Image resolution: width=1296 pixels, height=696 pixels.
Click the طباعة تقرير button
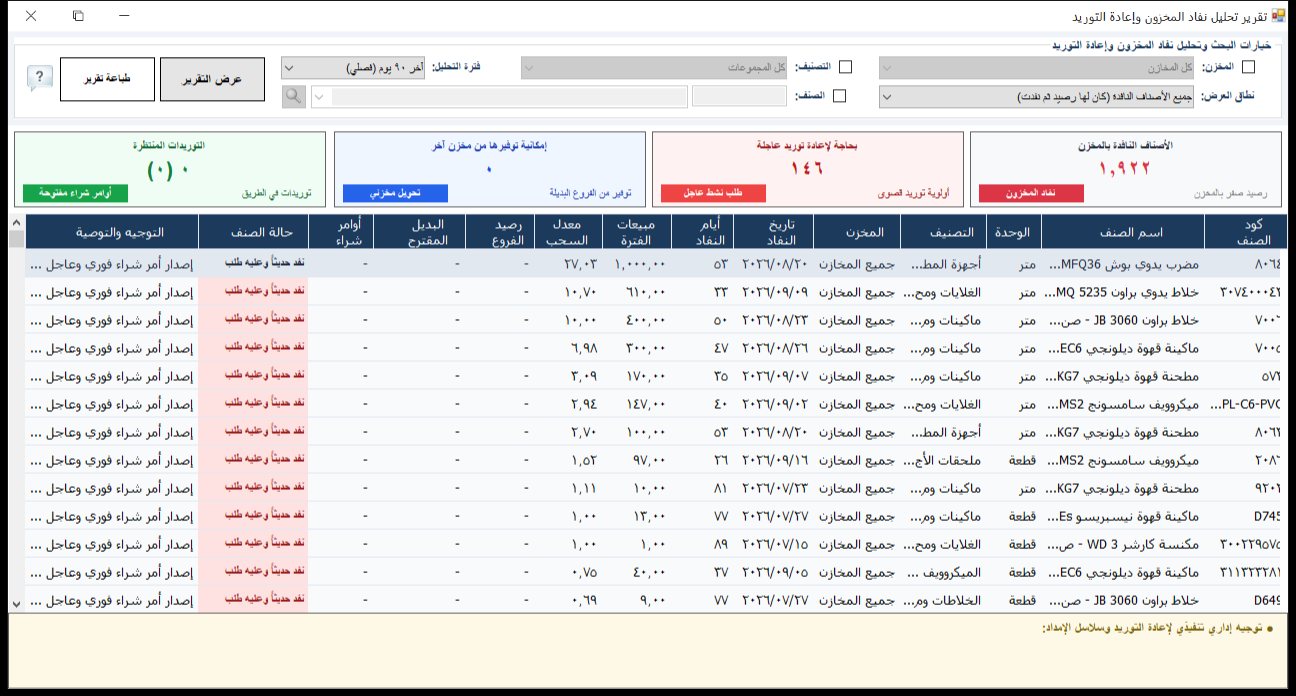107,79
